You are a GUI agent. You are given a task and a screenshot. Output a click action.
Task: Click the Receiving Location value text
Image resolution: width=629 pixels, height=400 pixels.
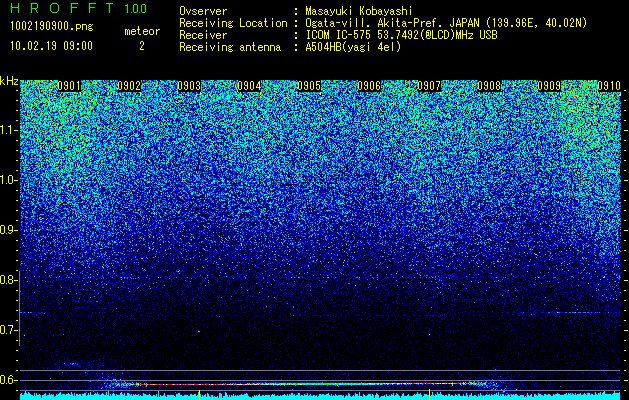pyautogui.click(x=446, y=23)
